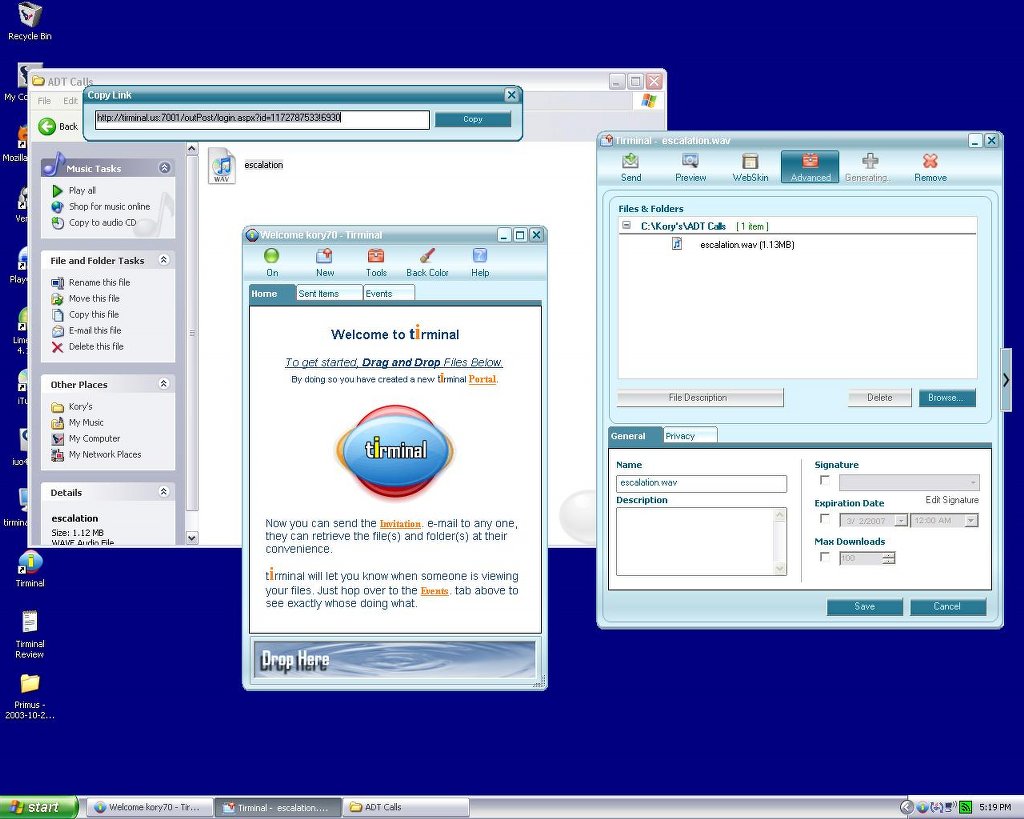The width and height of the screenshot is (1024, 819).
Task: Select the Home tab
Action: (272, 293)
